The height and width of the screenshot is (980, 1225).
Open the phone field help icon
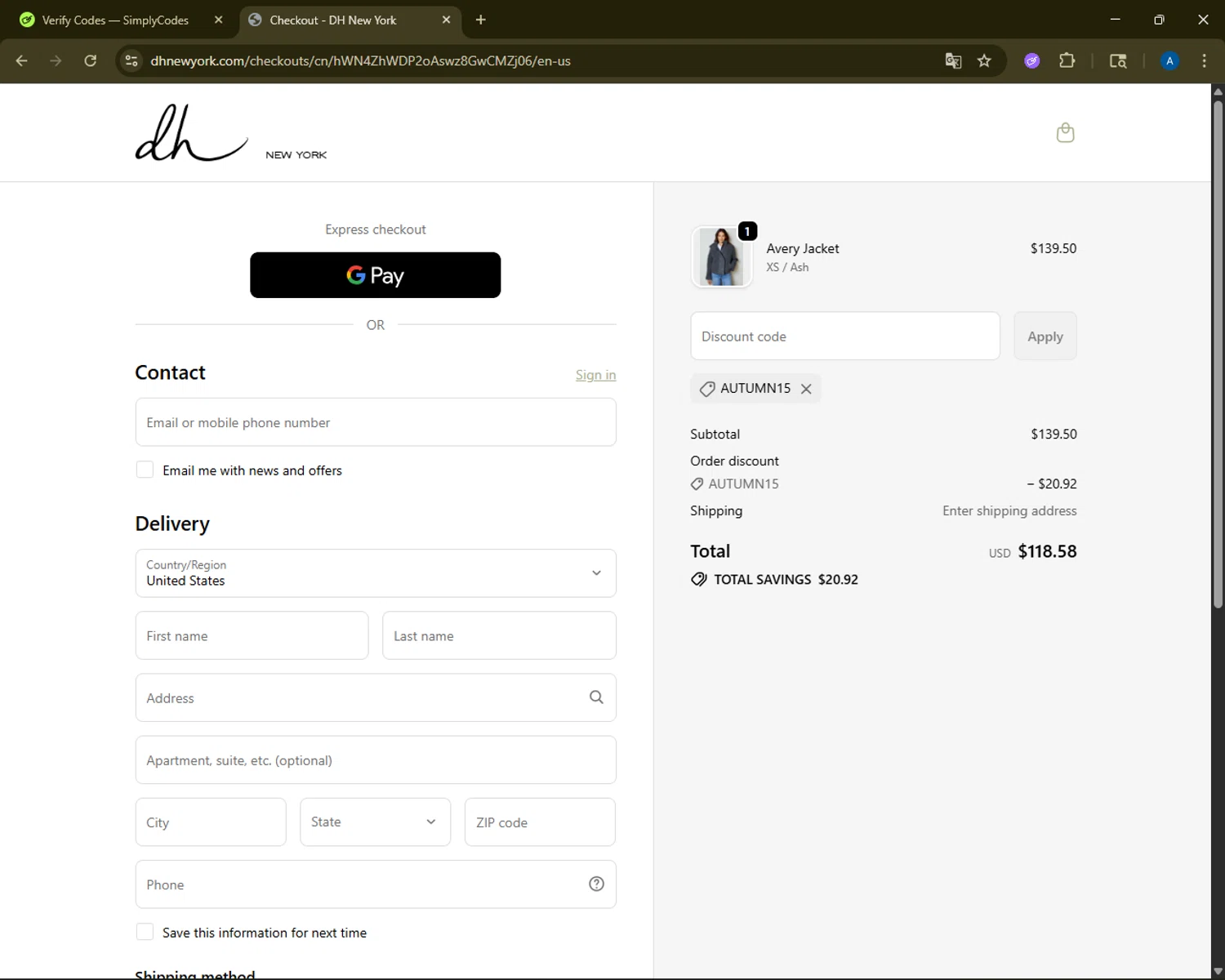coord(596,884)
